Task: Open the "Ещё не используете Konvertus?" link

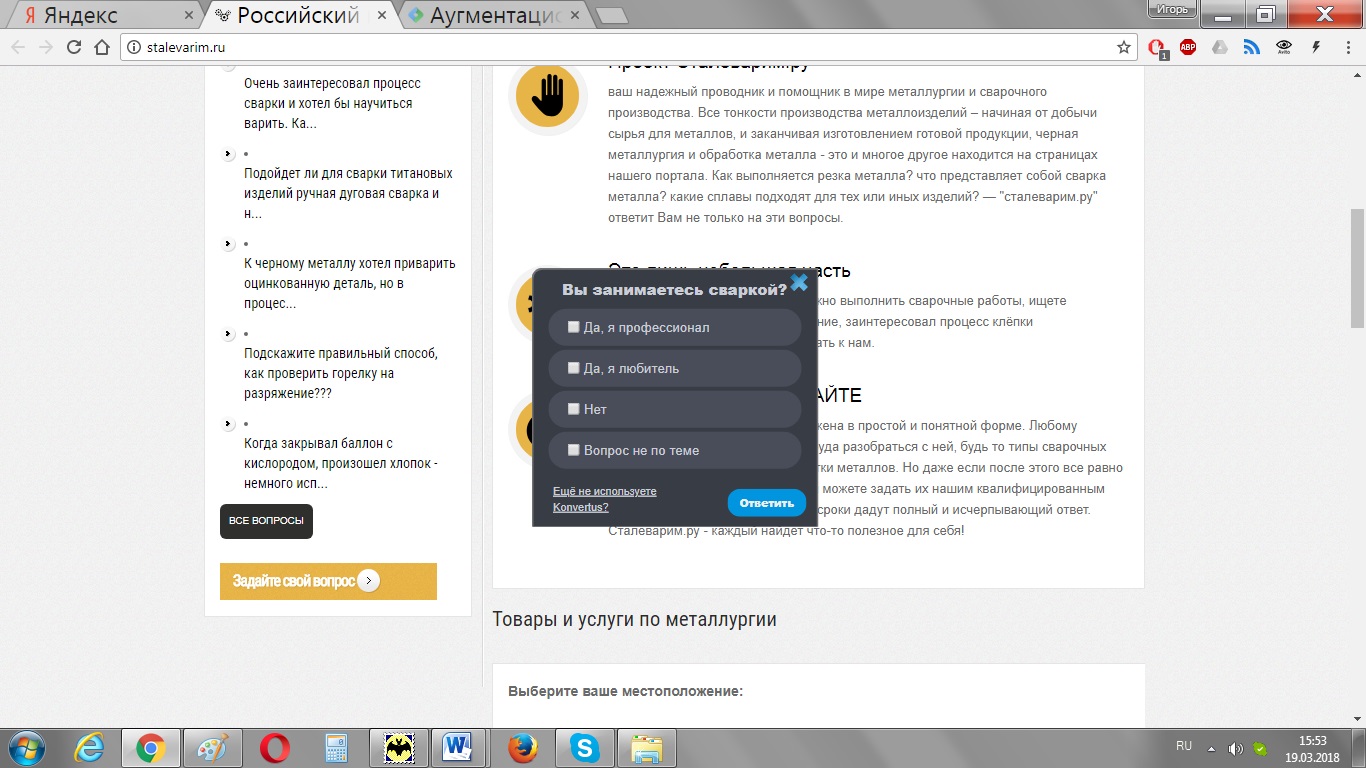Action: tap(605, 499)
